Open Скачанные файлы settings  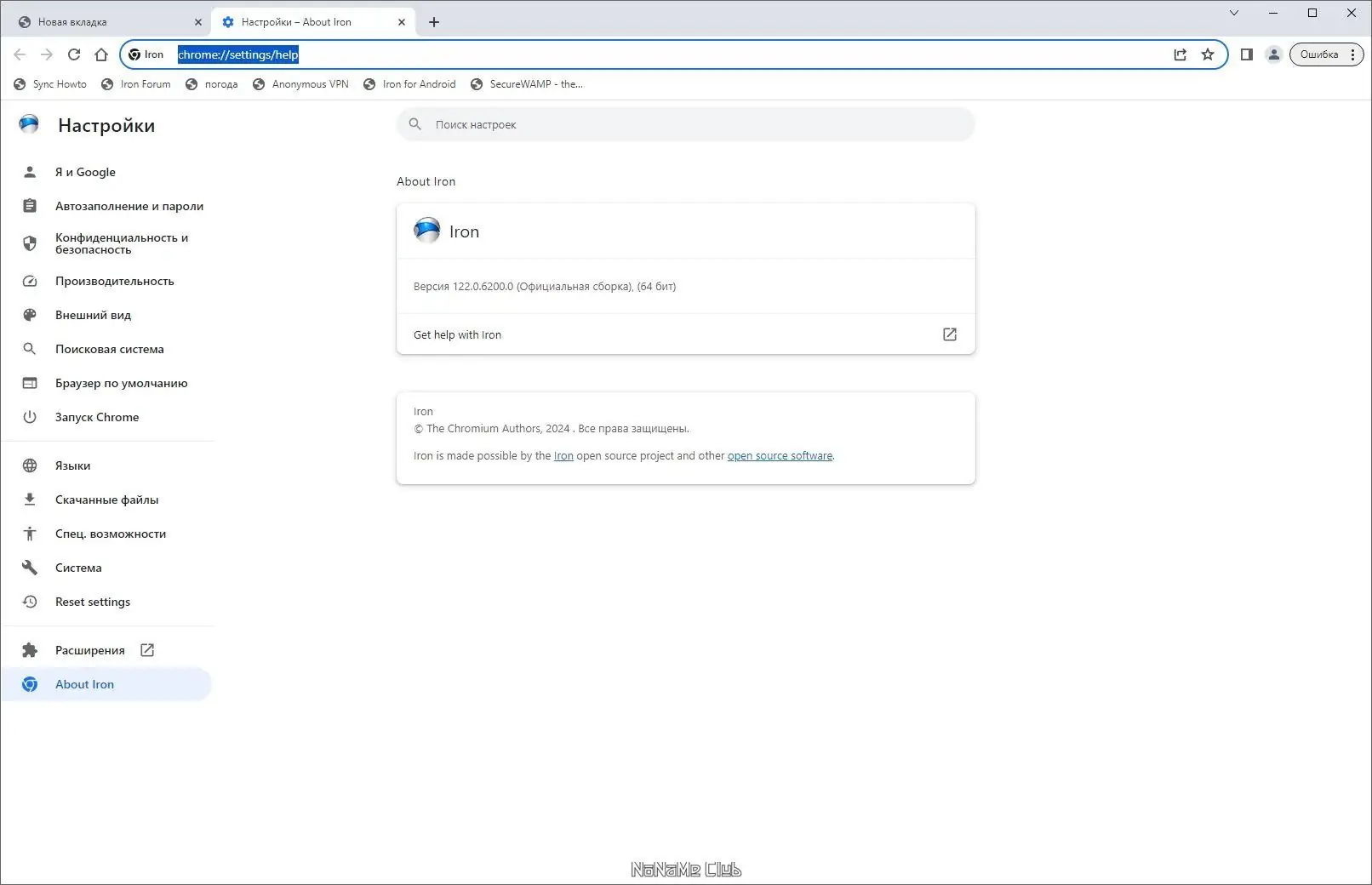(x=107, y=500)
